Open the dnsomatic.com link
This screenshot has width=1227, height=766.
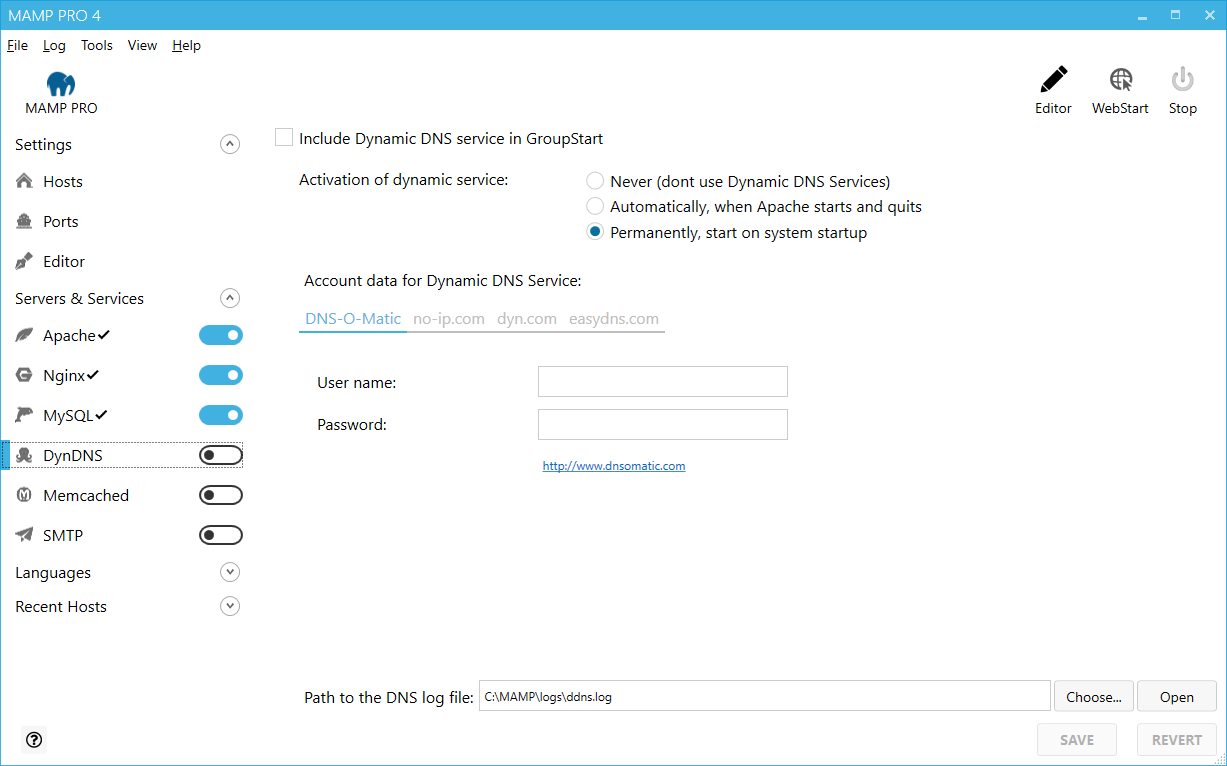(614, 466)
